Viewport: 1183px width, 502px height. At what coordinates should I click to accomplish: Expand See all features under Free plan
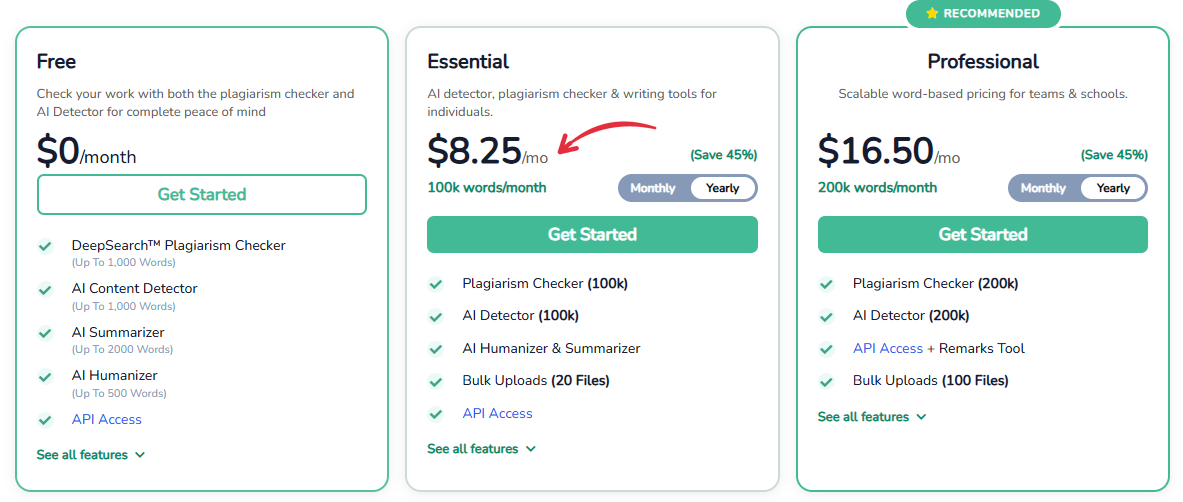[91, 454]
